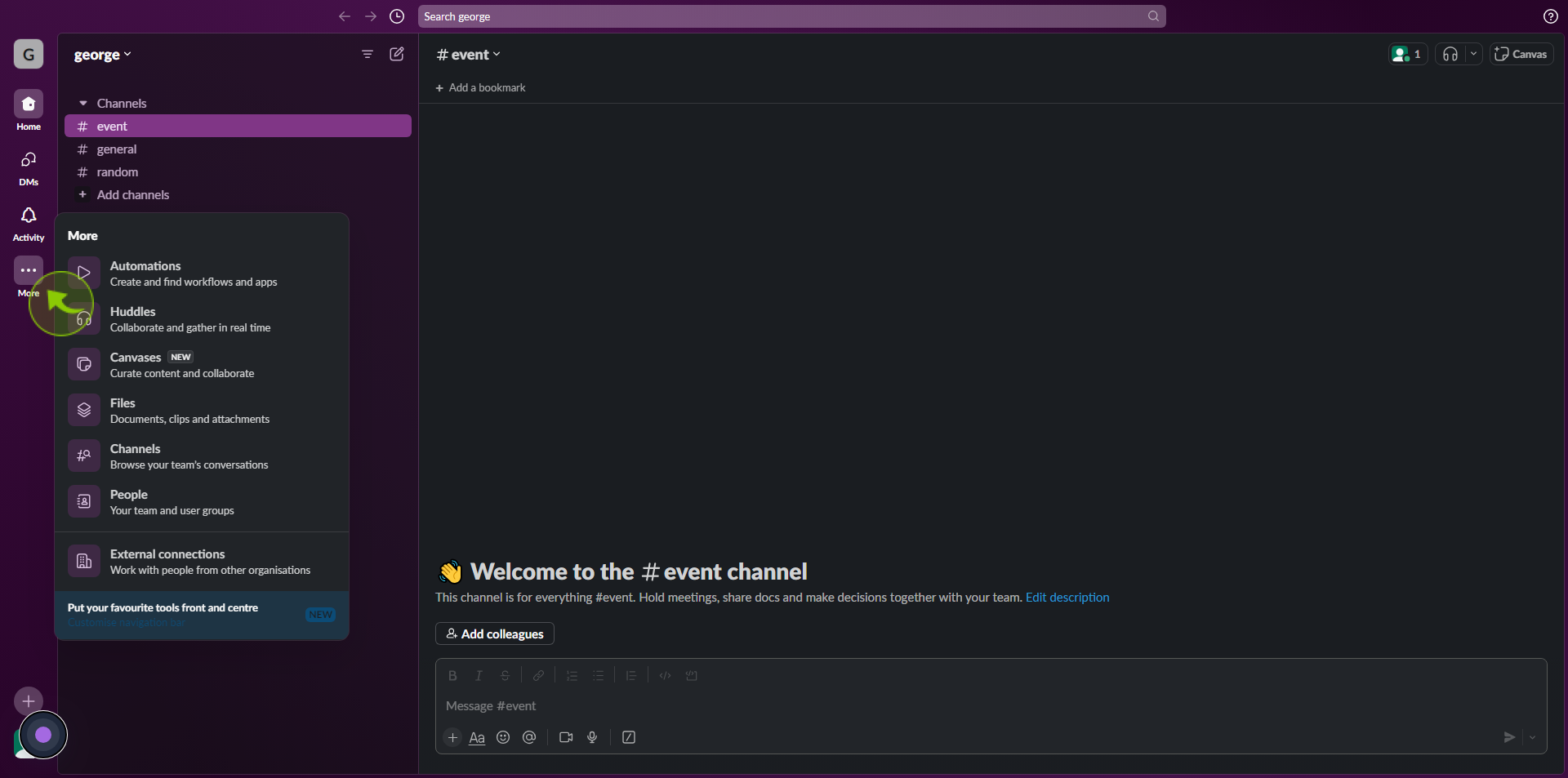This screenshot has height=778, width=1568.
Task: Toggle ordered list formatting
Action: [x=572, y=675]
